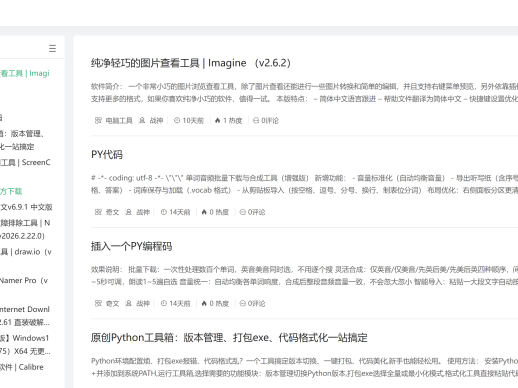
Task: Click the clock icon beside 10天前
Action: (x=177, y=120)
